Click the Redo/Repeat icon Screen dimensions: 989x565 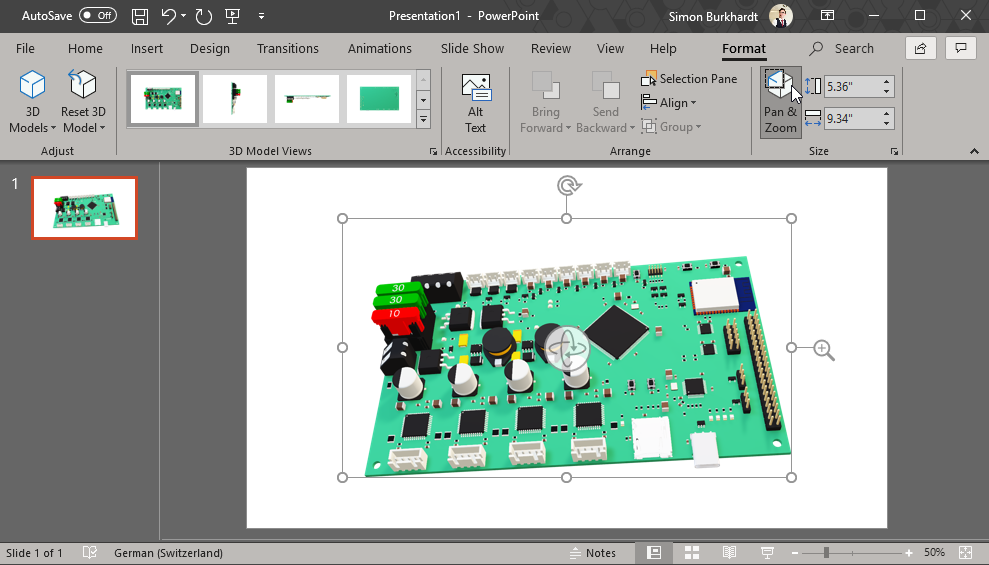tap(204, 16)
